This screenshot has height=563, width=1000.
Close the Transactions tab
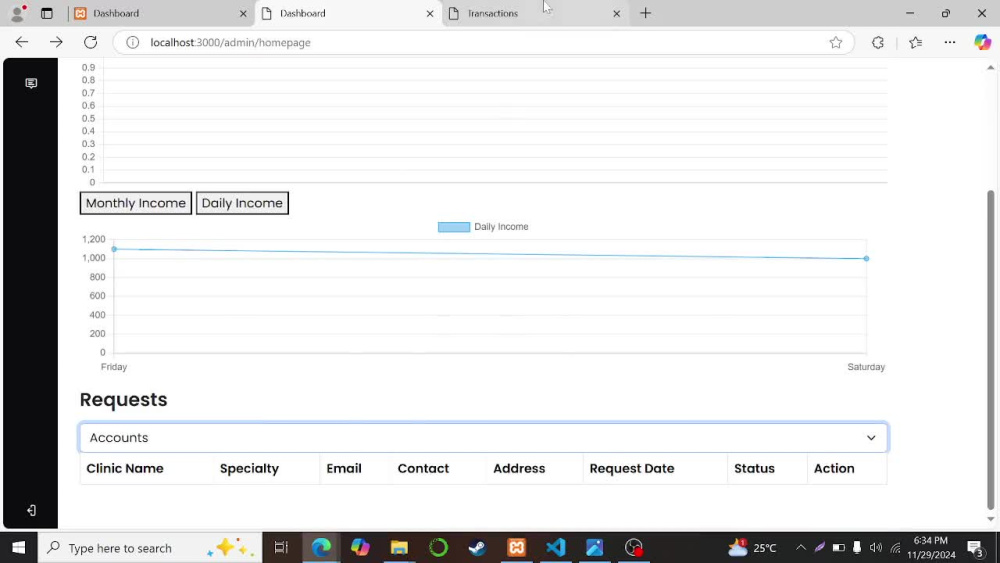[x=616, y=13]
